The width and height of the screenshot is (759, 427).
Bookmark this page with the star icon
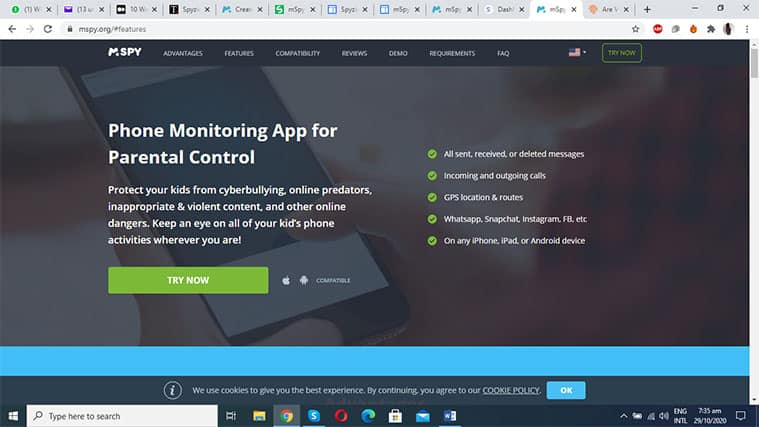636,29
